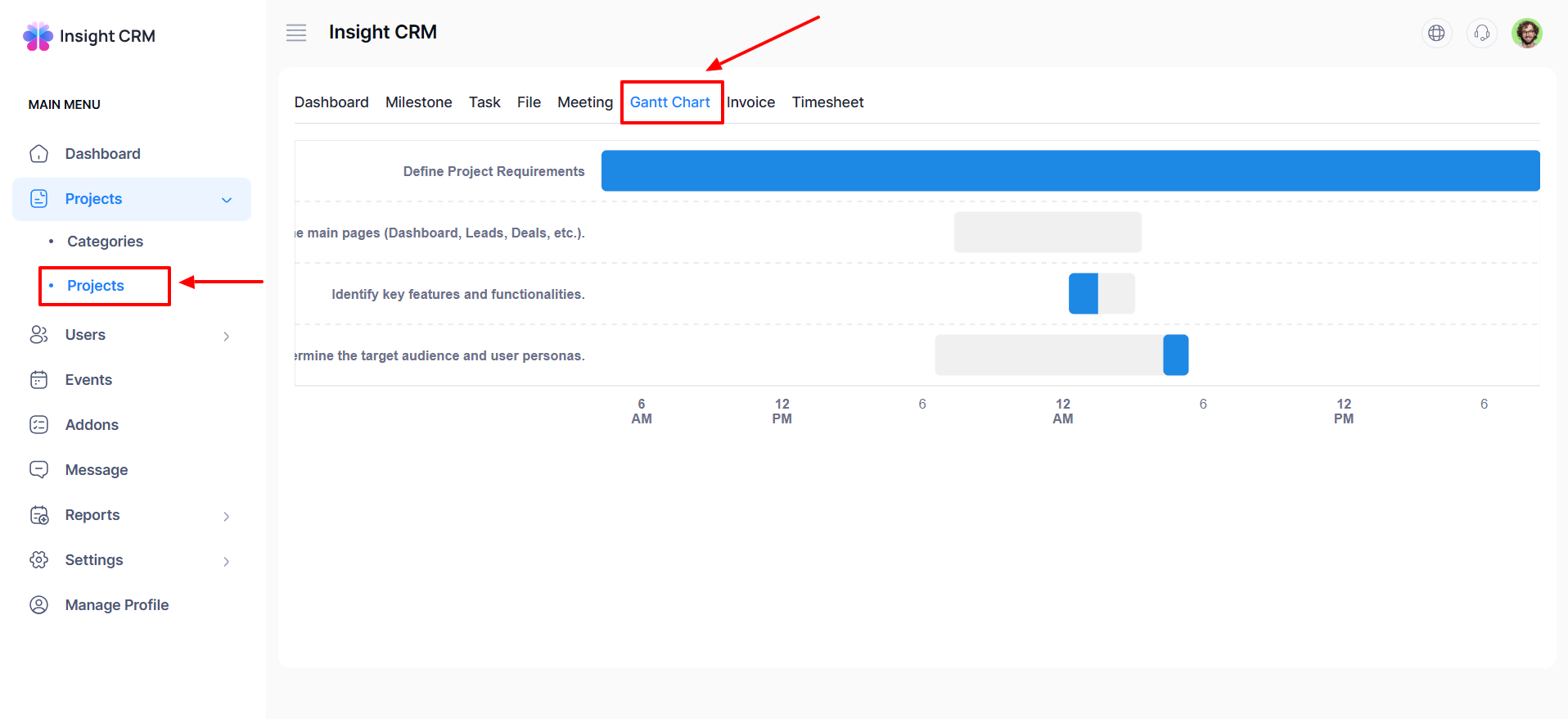Open the language globe icon

(x=1435, y=33)
